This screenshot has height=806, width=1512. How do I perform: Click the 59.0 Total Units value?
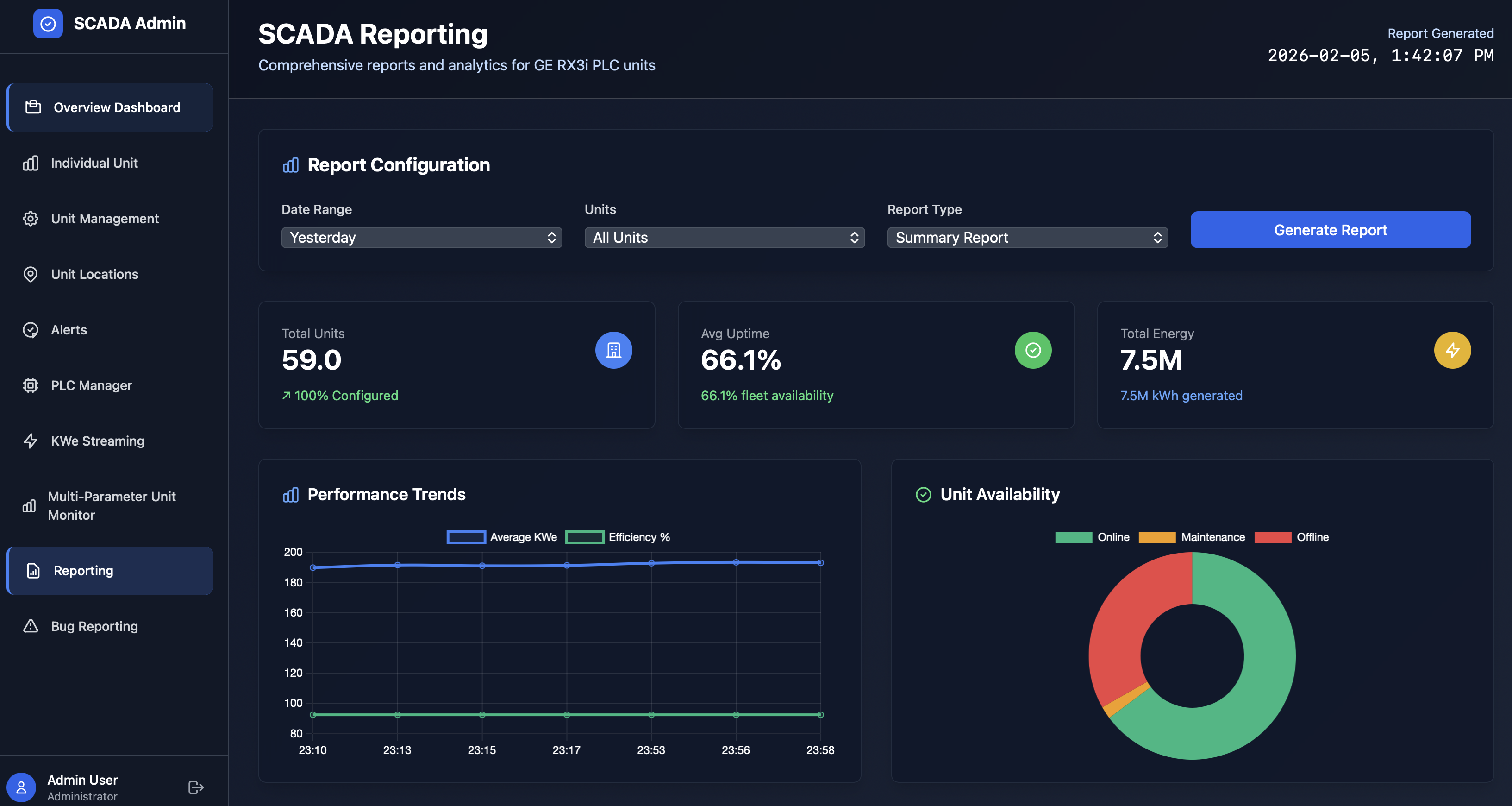pos(312,359)
